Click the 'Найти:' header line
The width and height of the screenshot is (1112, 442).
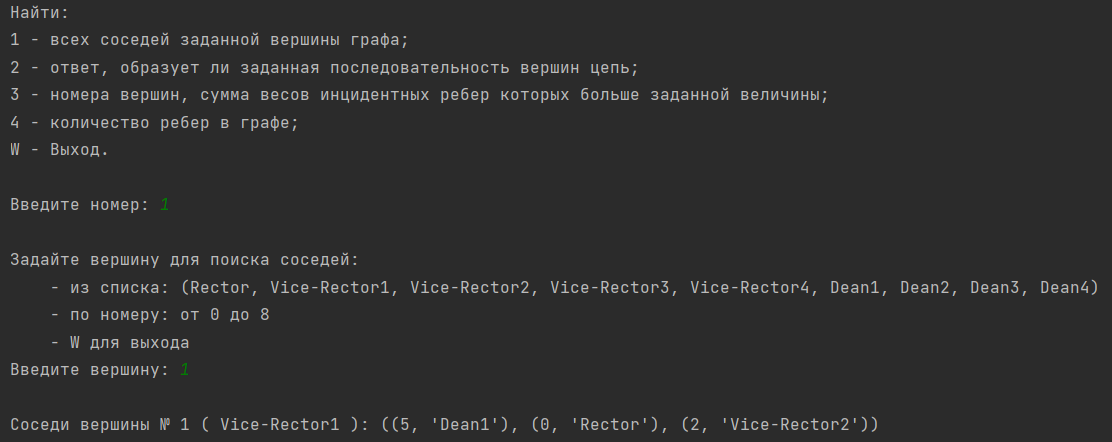click(40, 13)
